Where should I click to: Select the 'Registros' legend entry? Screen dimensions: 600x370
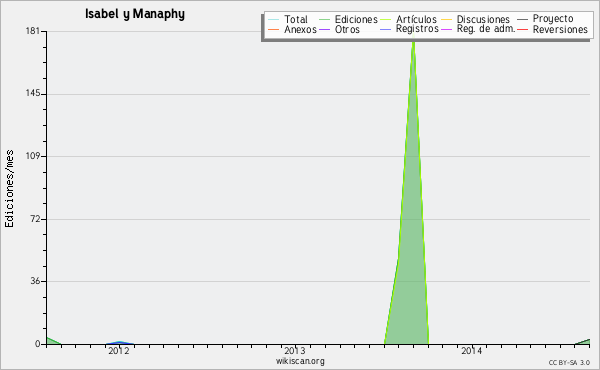coord(417,29)
